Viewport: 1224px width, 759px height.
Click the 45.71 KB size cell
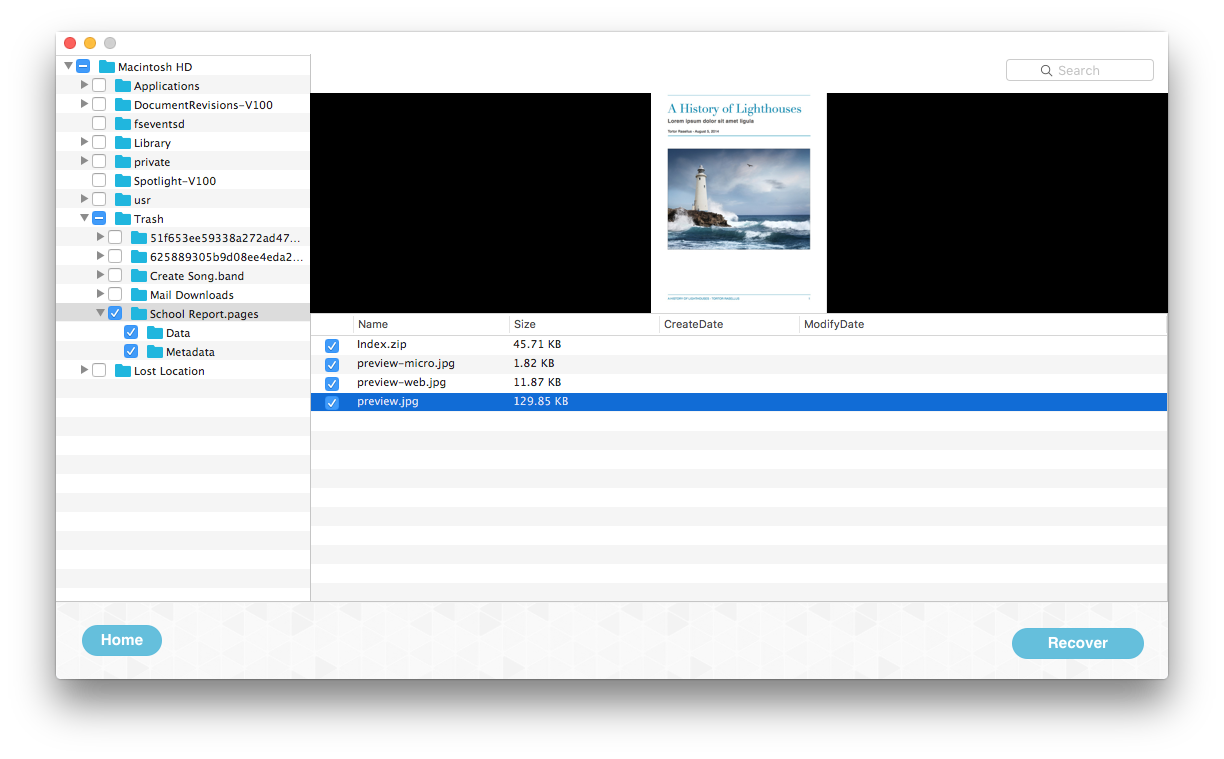coord(537,345)
